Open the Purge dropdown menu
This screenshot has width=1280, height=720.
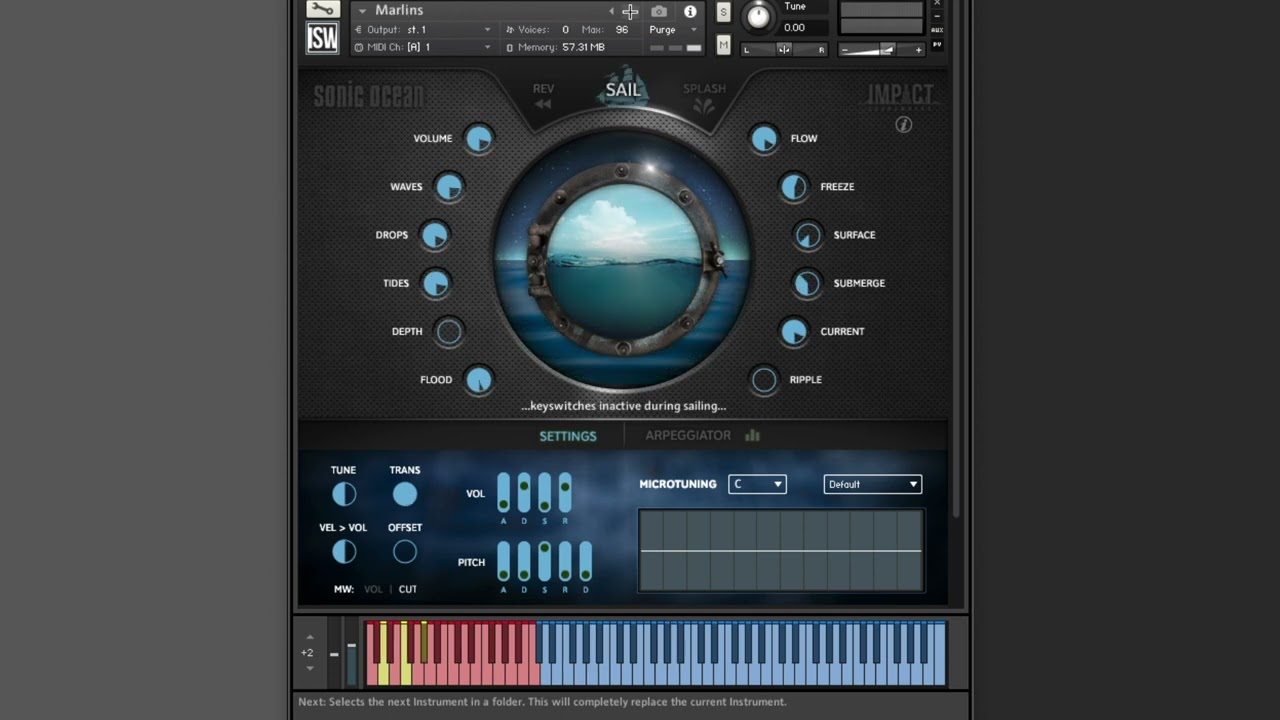[x=673, y=30]
